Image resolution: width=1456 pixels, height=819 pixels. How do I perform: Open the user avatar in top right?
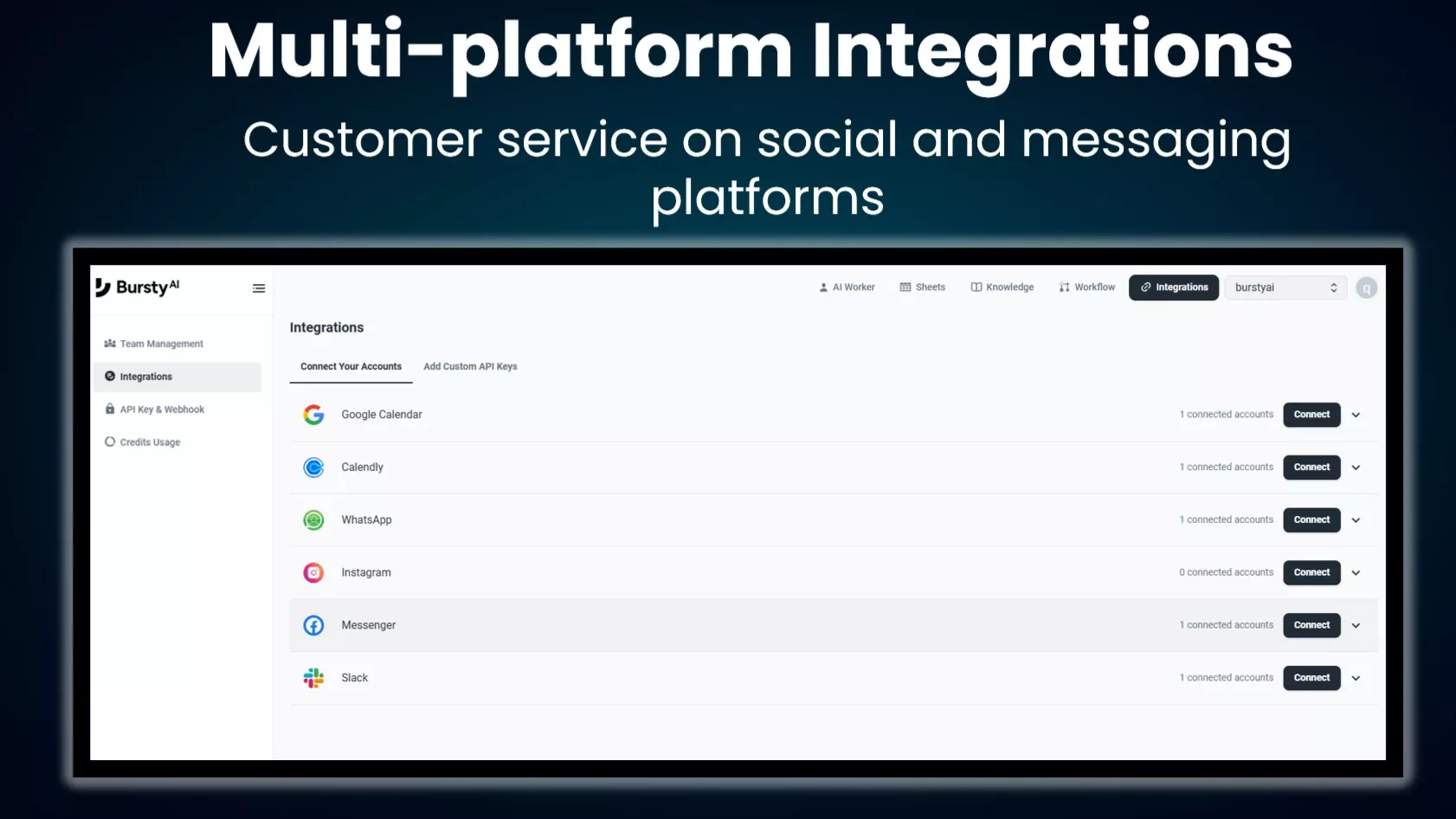tap(1366, 288)
